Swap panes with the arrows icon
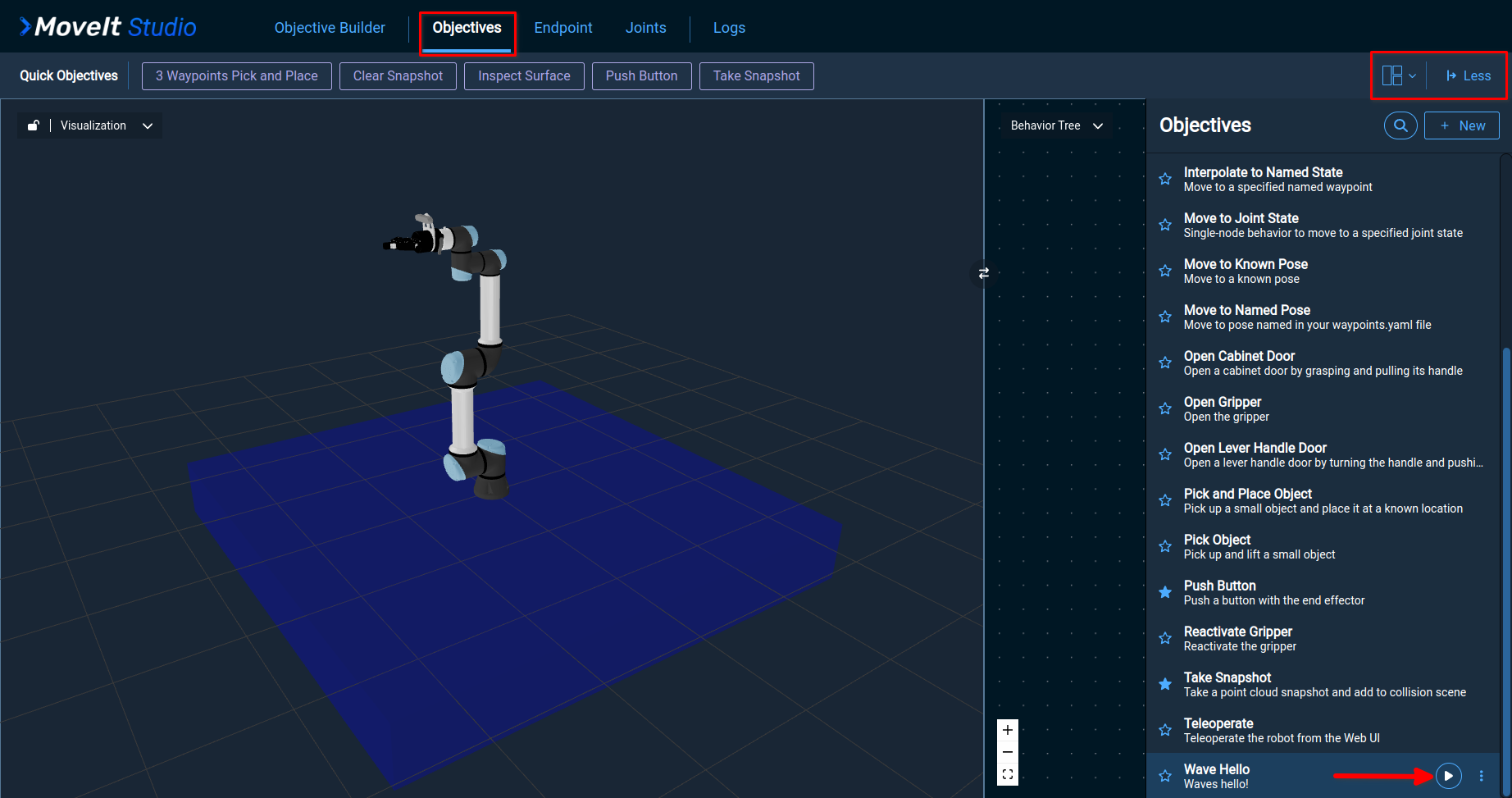Screen dimensions: 1512x798 tap(983, 273)
